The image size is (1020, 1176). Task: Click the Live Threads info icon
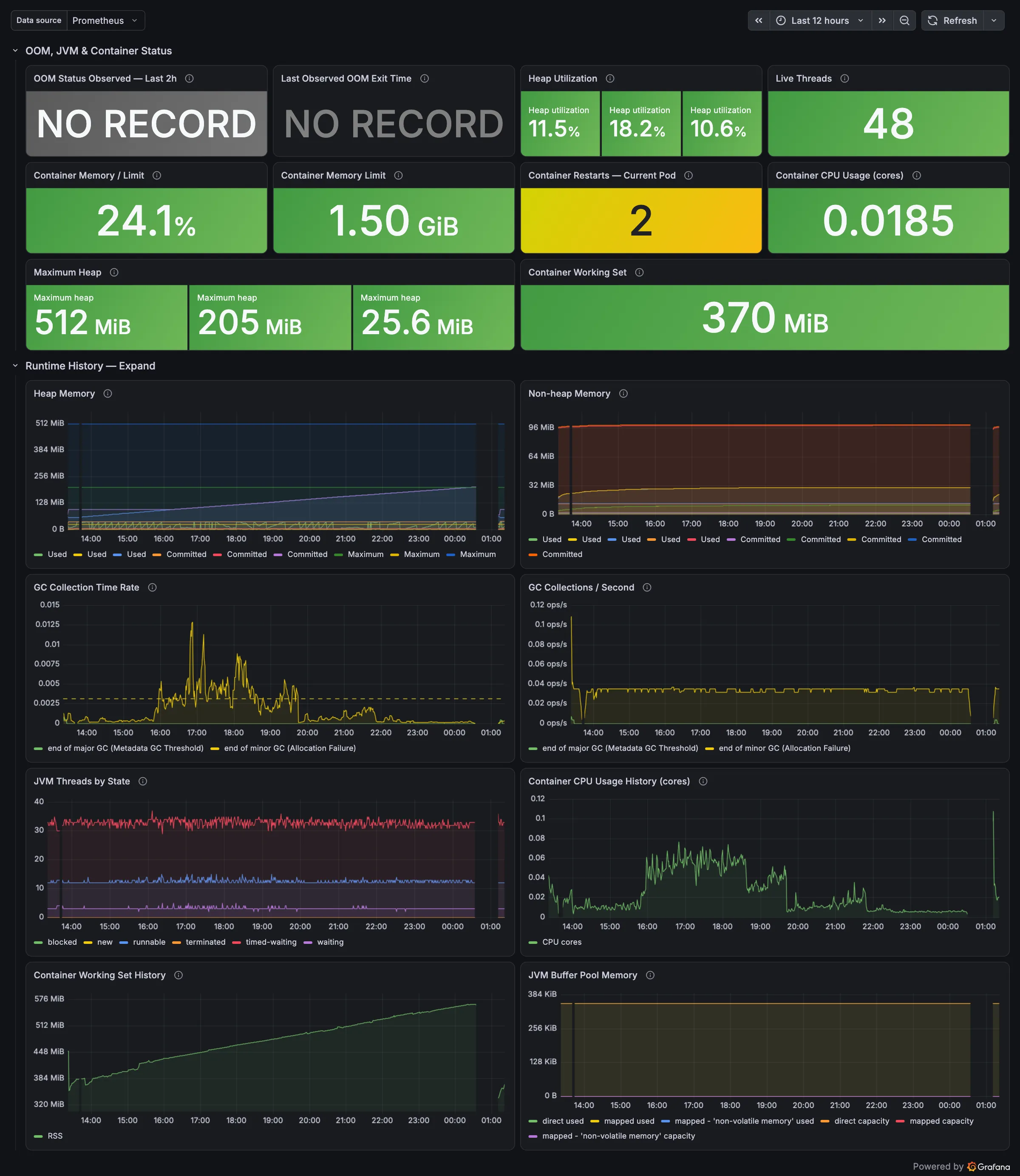[x=845, y=79]
